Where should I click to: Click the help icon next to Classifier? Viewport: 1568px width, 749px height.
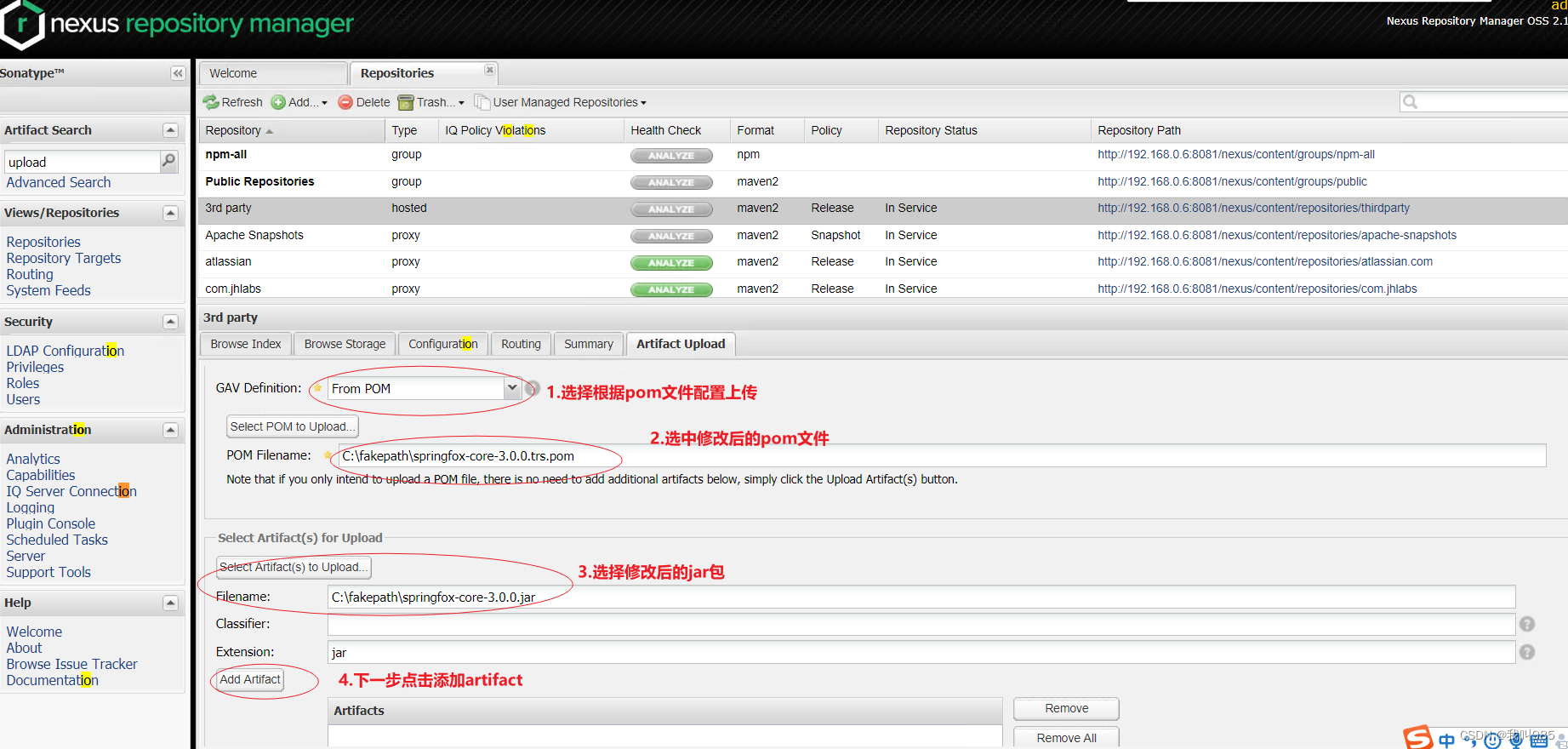point(1527,624)
